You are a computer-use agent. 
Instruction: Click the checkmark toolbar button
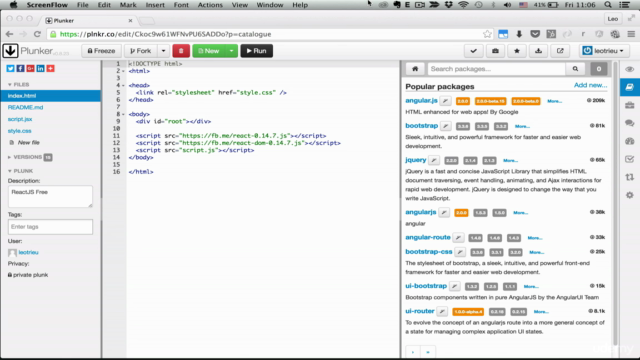tap(473, 51)
